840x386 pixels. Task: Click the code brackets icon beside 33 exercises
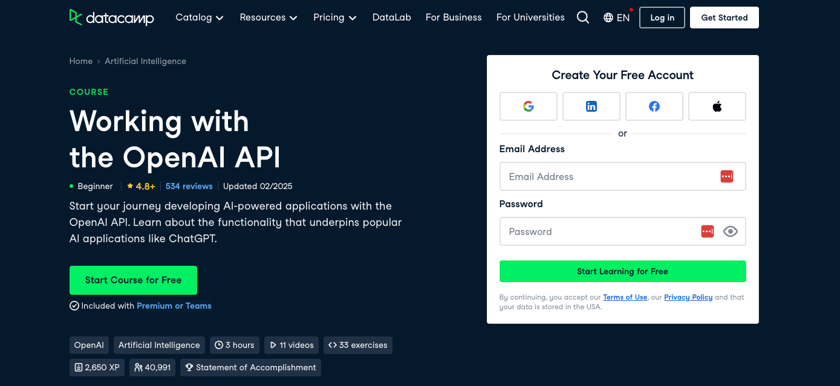click(x=332, y=345)
